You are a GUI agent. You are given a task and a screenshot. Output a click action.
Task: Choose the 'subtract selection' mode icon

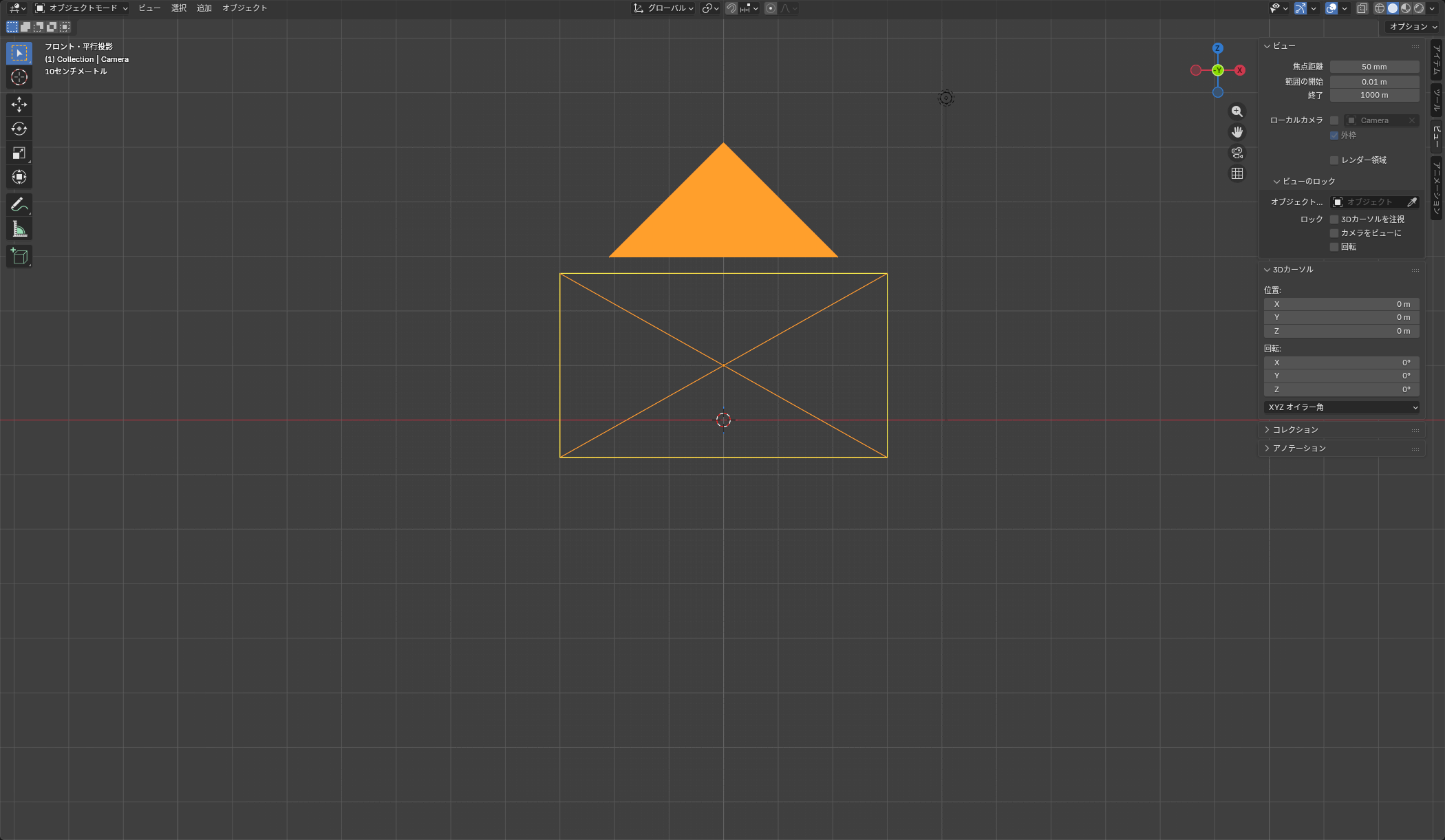pos(39,27)
